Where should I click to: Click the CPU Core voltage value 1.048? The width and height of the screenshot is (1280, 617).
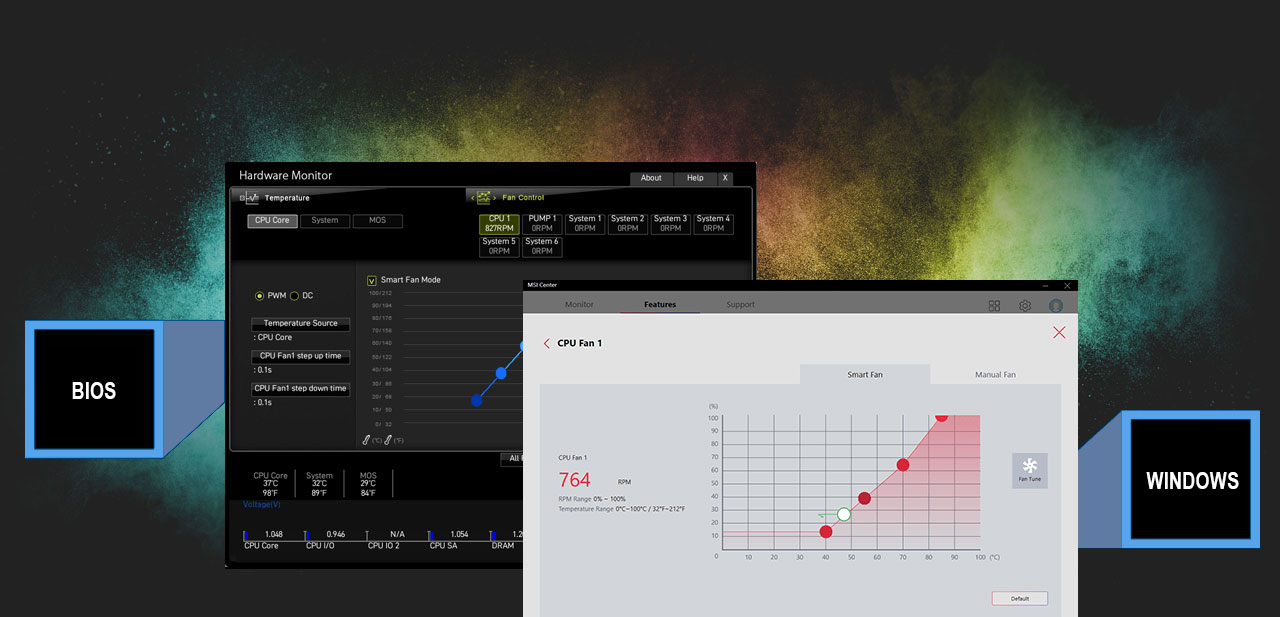coord(274,534)
